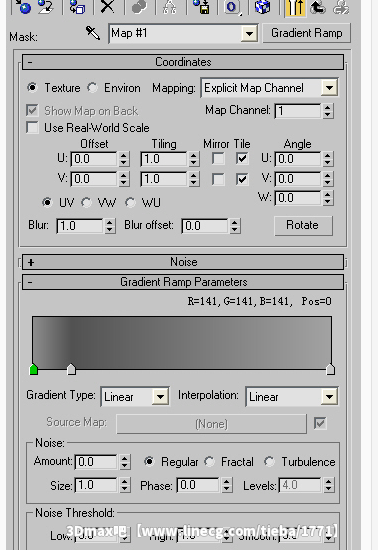The height and width of the screenshot is (550, 378).
Task: Open the Mapping dropdown Explicit Map Channel
Action: [x=269, y=88]
